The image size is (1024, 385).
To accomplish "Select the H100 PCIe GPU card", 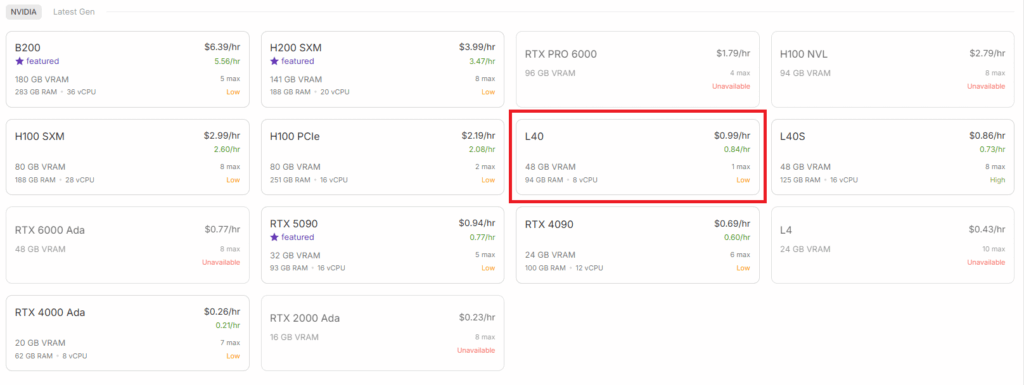I will (x=383, y=157).
